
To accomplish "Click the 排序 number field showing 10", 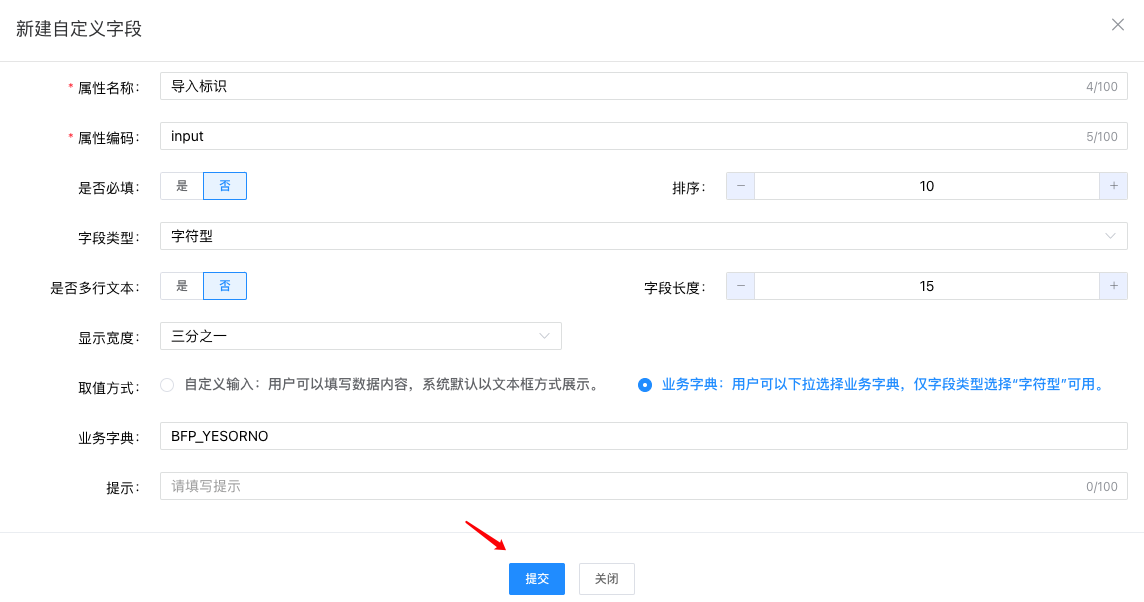I will click(x=926, y=186).
